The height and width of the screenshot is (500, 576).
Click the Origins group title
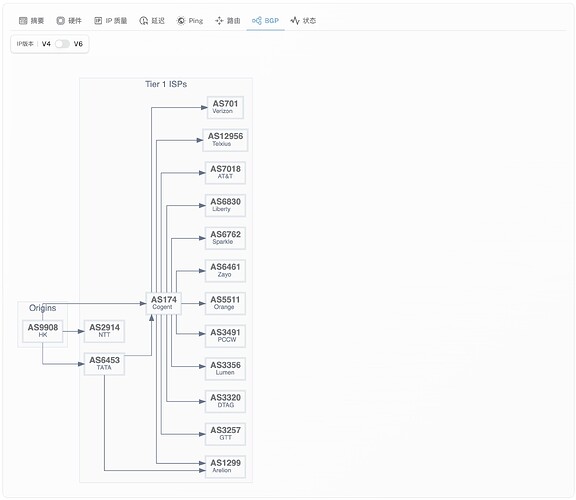[43, 308]
